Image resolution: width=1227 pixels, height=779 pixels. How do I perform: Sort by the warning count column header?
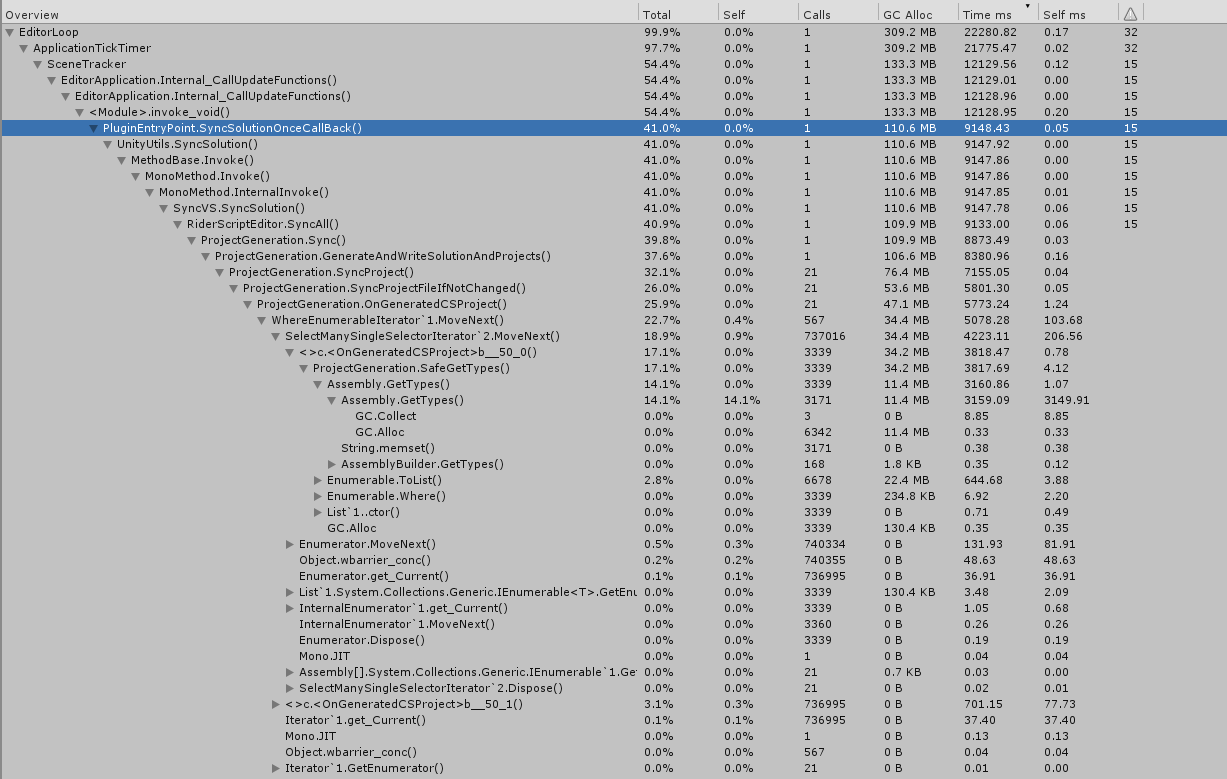pos(1130,14)
